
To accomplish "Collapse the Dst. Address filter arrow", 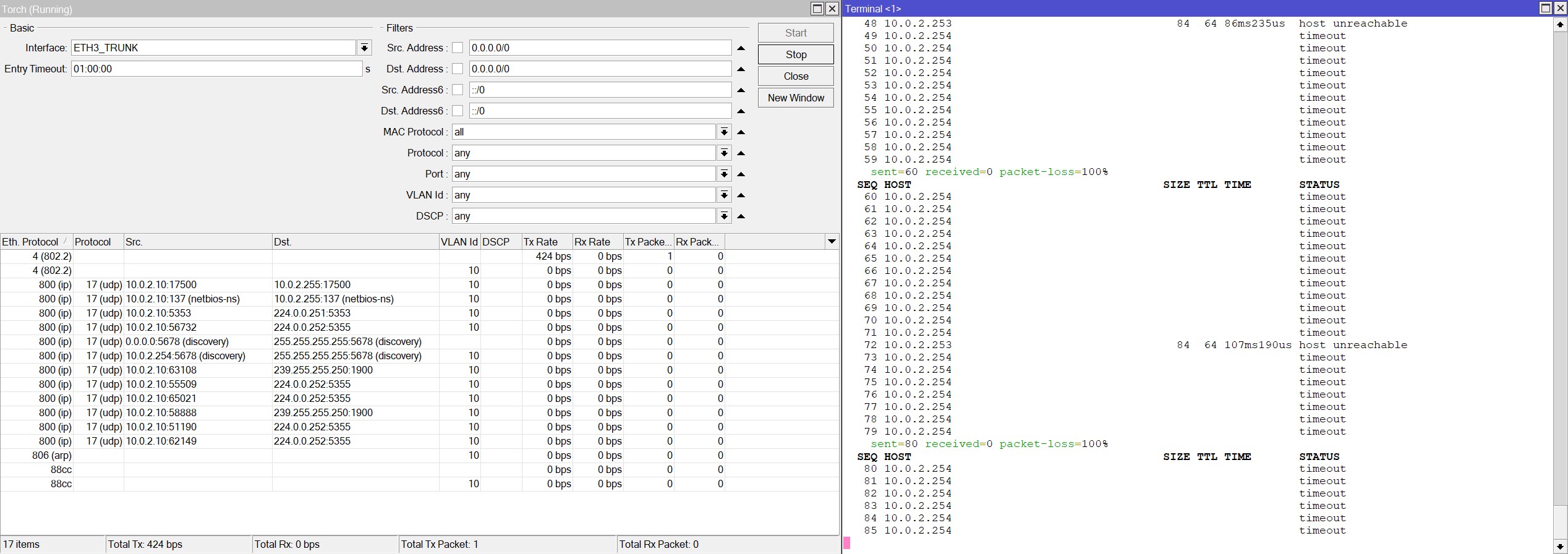I will 741,69.
